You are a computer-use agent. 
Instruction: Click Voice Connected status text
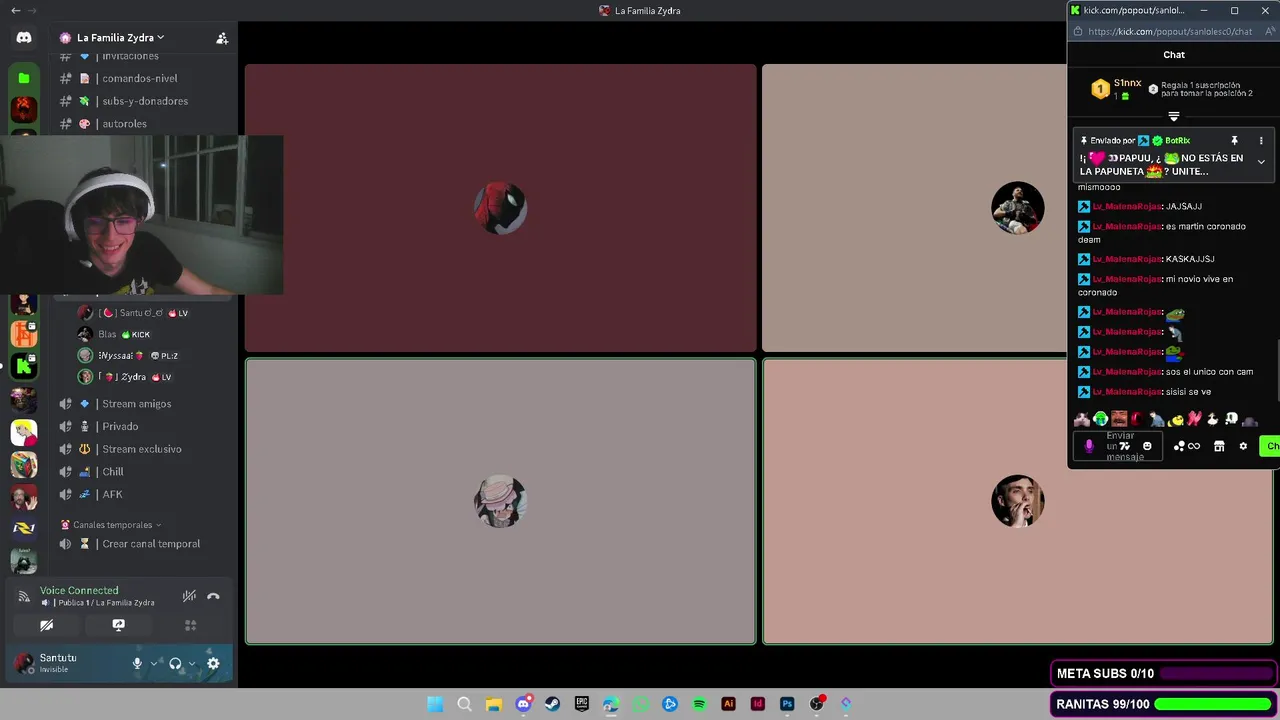pos(79,591)
